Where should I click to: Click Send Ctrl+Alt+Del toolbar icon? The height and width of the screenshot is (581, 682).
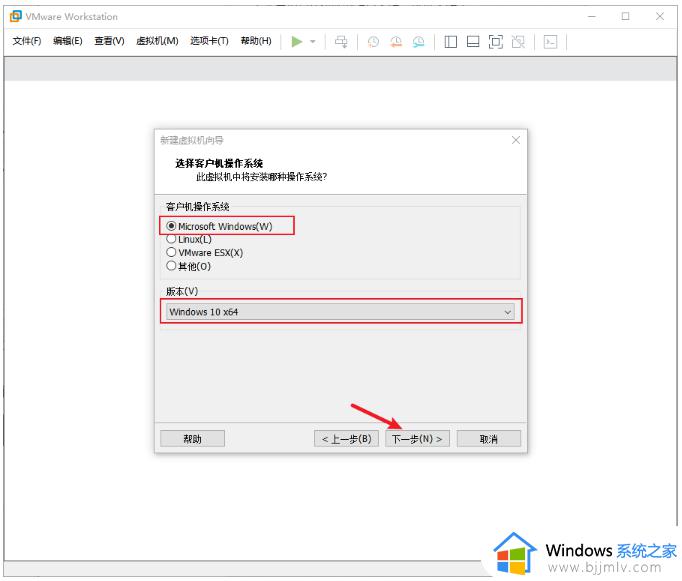pos(341,42)
